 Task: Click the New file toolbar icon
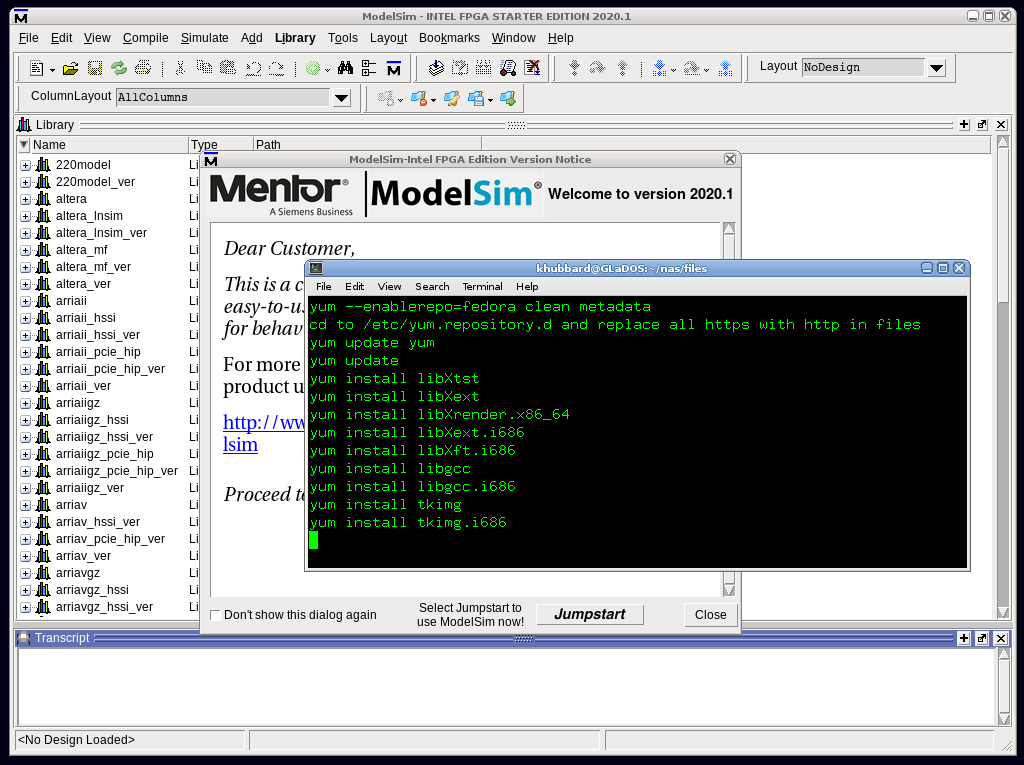[37, 68]
